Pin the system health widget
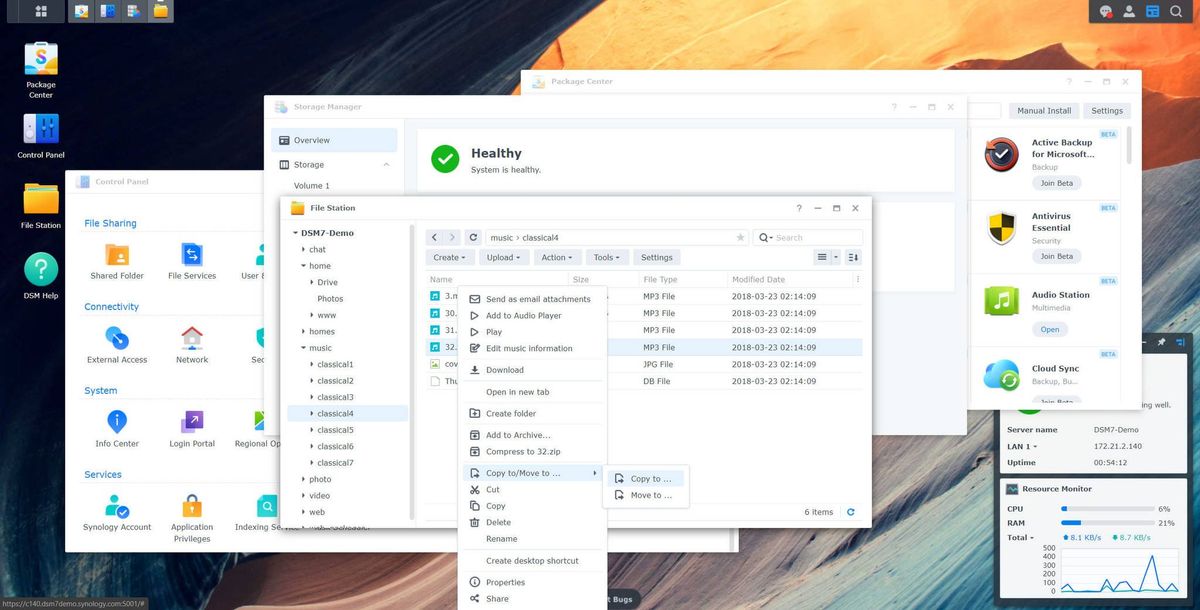Viewport: 1200px width, 610px height. tap(1162, 342)
